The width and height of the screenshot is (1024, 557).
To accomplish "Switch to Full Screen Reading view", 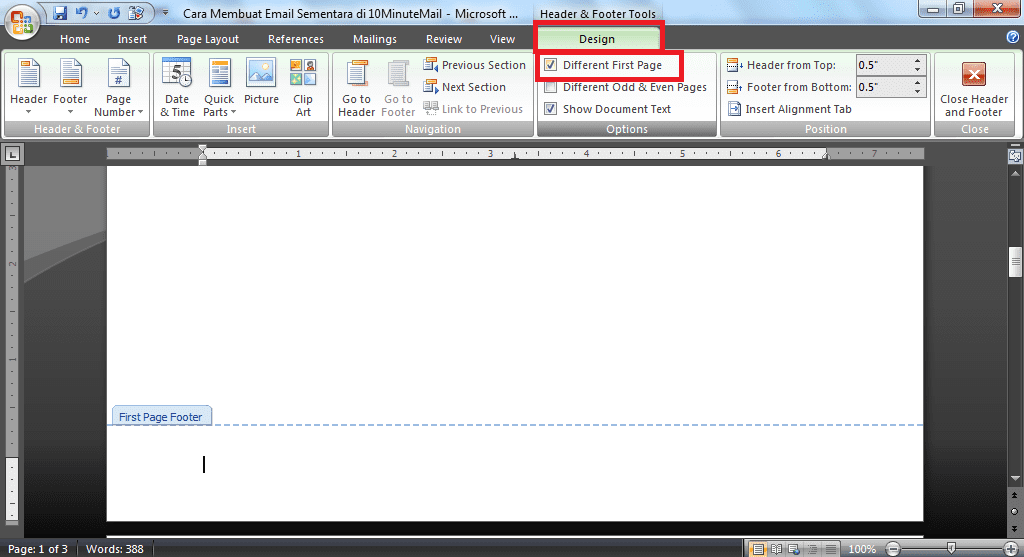I will (776, 549).
